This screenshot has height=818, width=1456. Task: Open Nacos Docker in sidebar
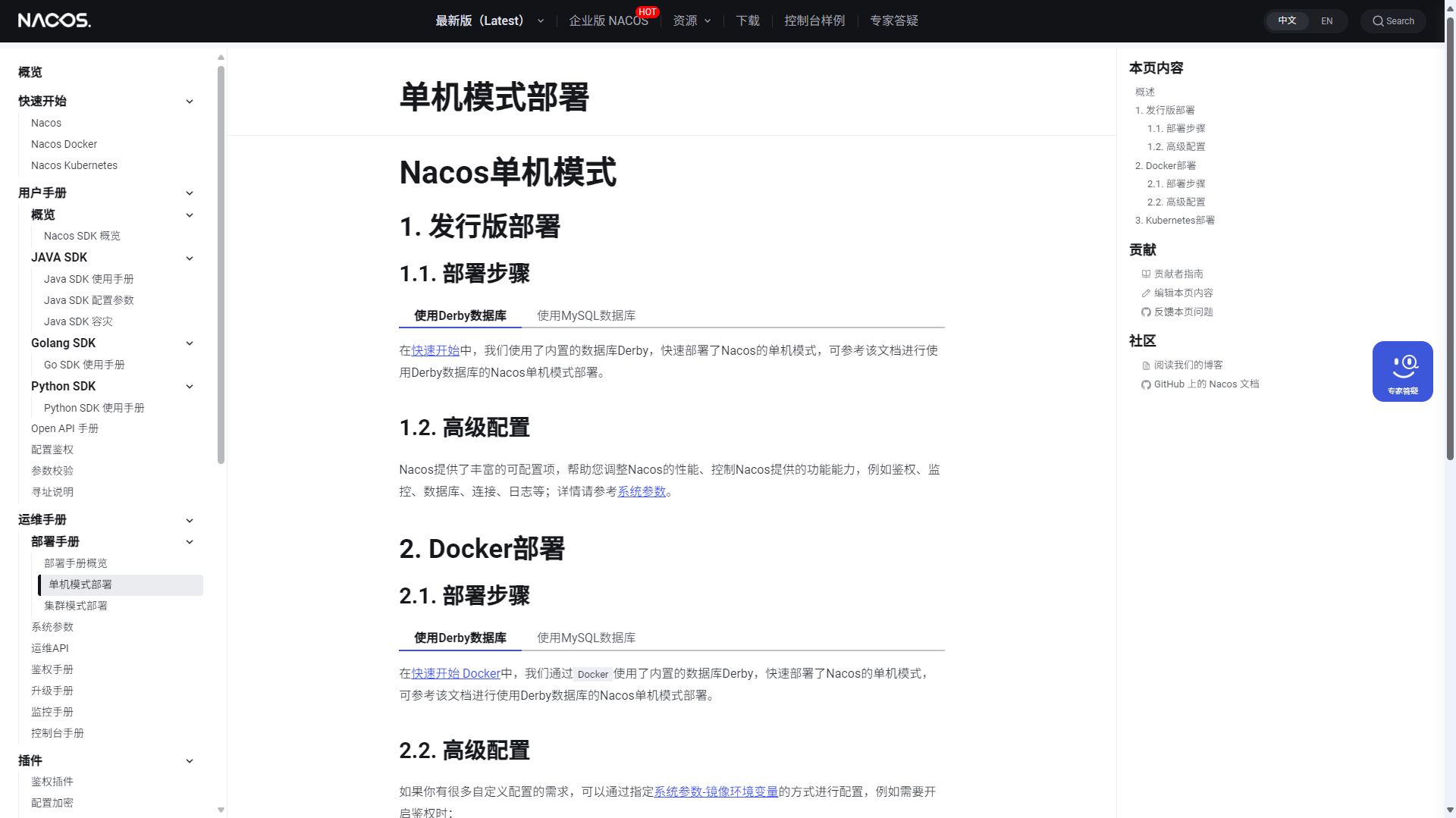click(64, 144)
